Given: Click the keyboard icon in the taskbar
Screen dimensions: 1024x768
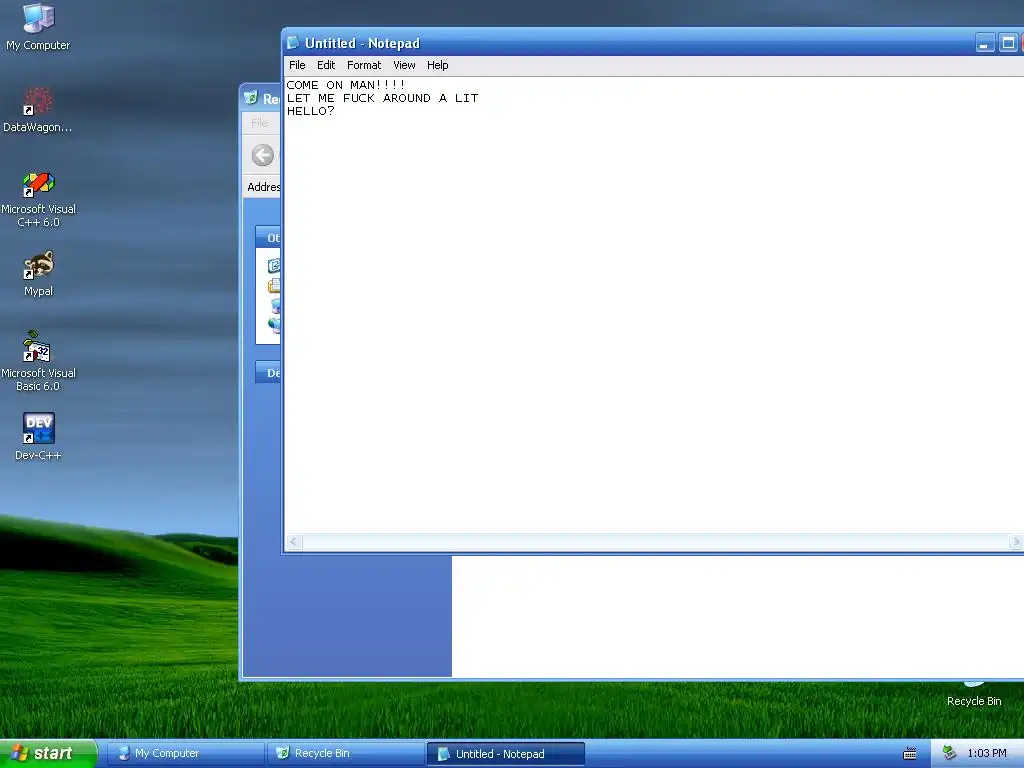Looking at the screenshot, I should [x=909, y=754].
